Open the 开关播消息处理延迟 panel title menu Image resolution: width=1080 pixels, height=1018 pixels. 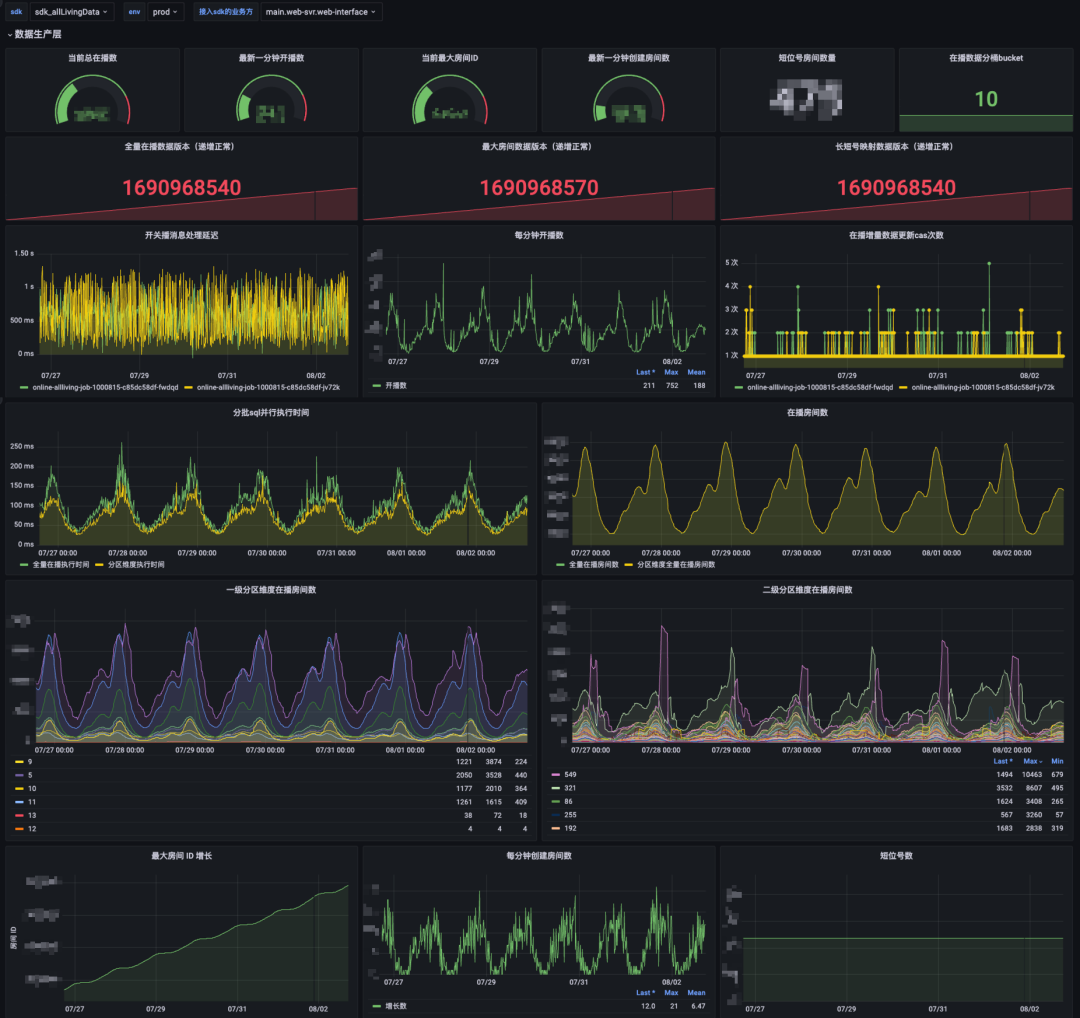point(181,235)
